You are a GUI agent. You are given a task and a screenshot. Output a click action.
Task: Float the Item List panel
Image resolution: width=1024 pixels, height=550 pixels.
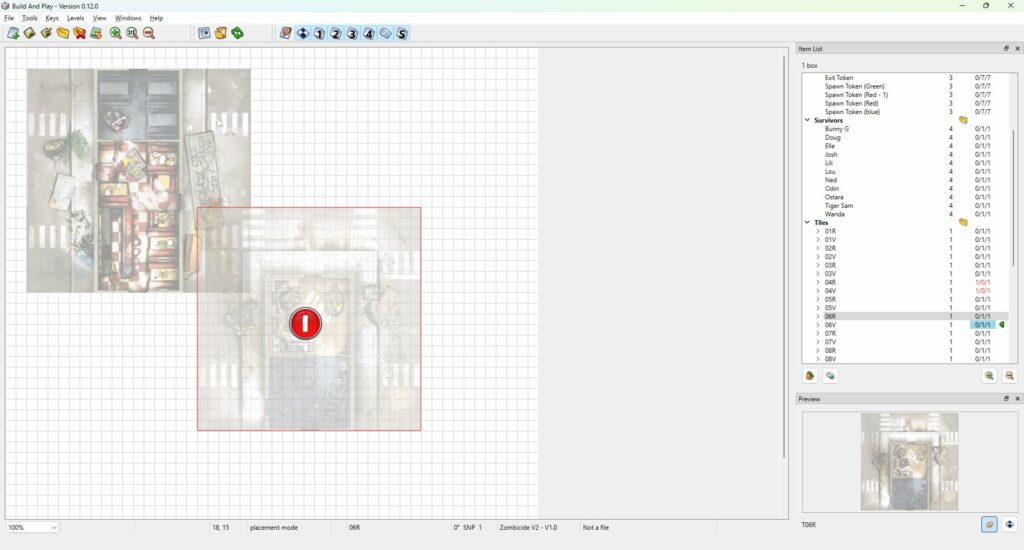[1006, 48]
